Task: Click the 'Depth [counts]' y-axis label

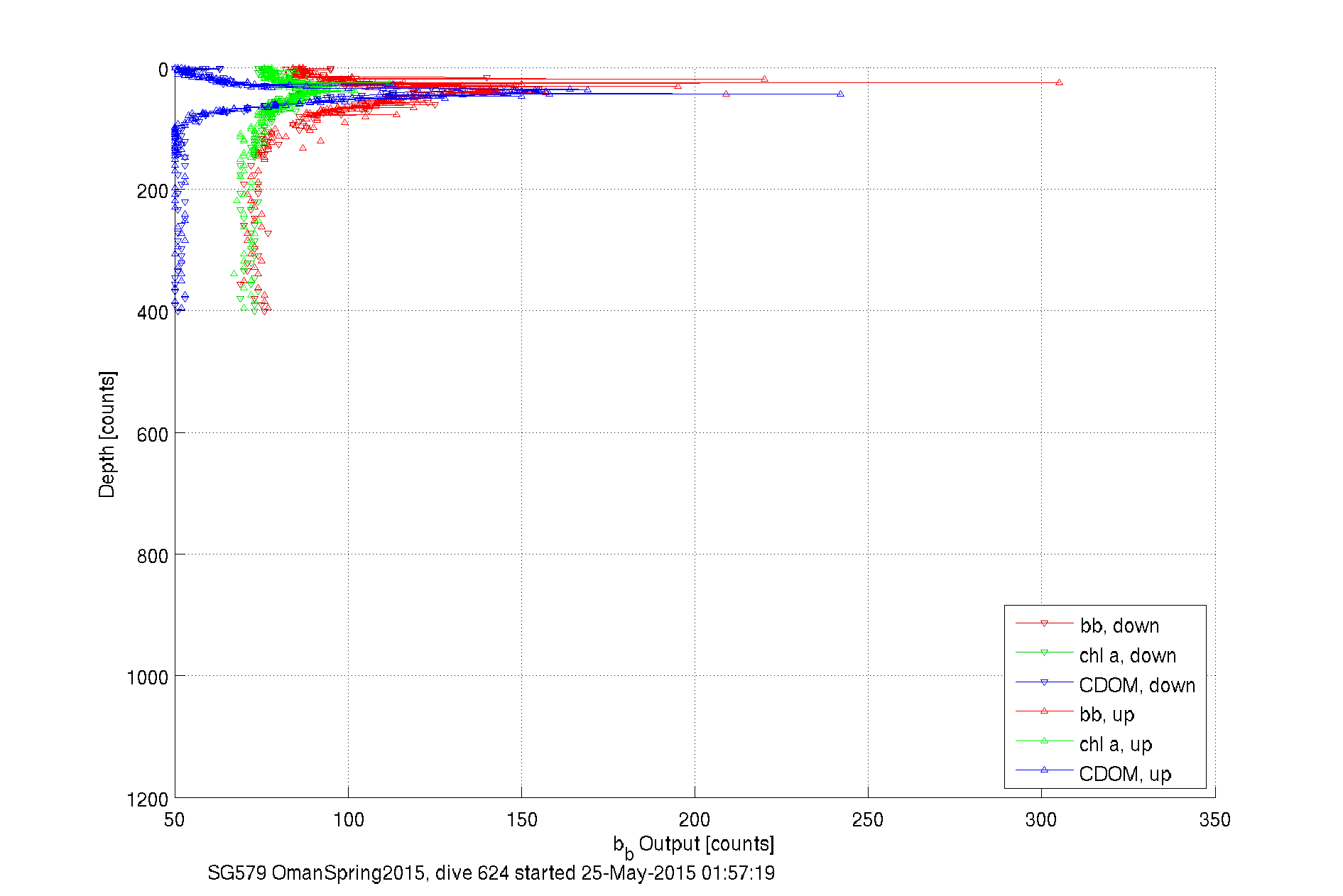Action: pyautogui.click(x=107, y=435)
